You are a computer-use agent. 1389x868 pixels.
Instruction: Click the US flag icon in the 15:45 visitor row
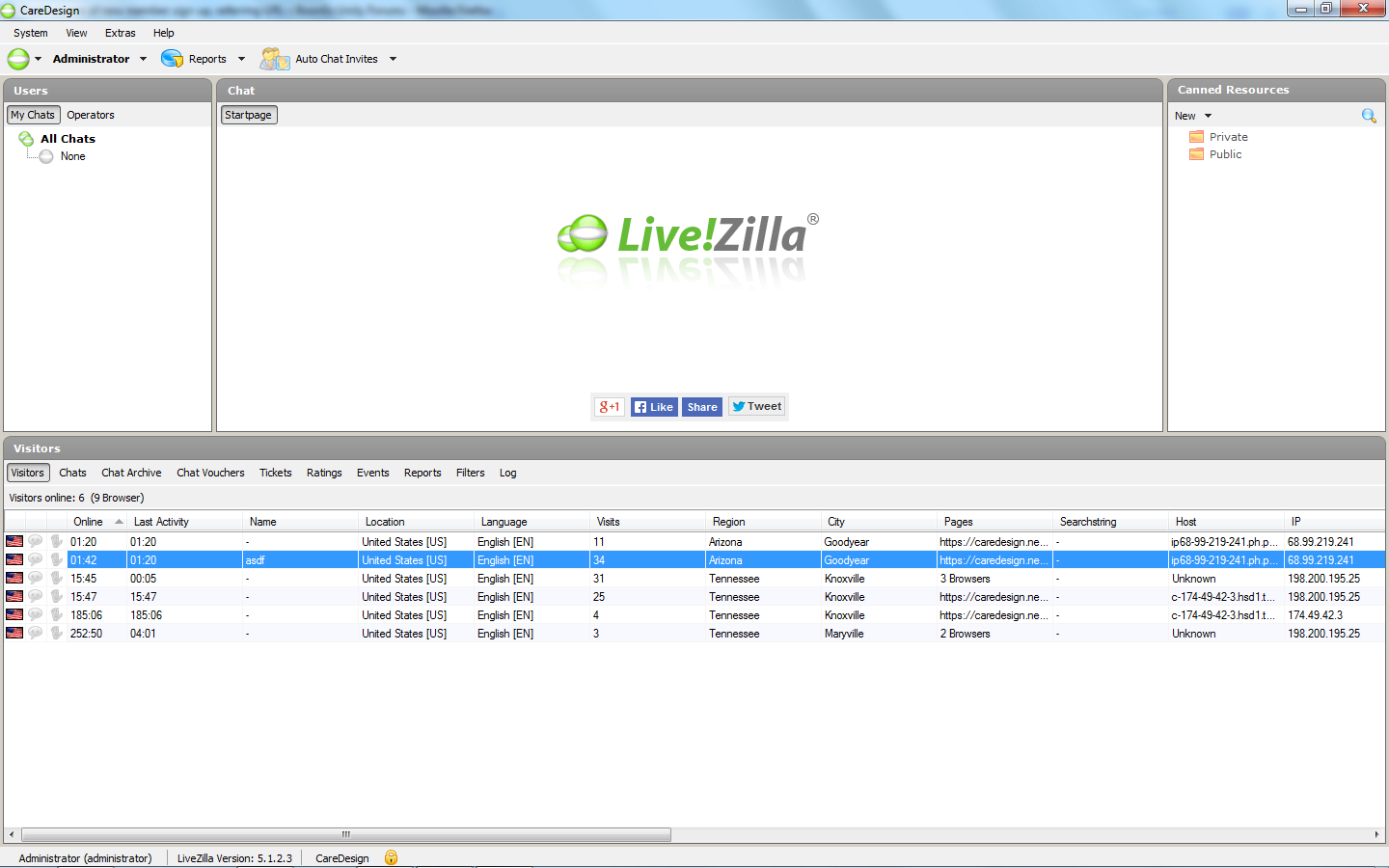[x=14, y=578]
